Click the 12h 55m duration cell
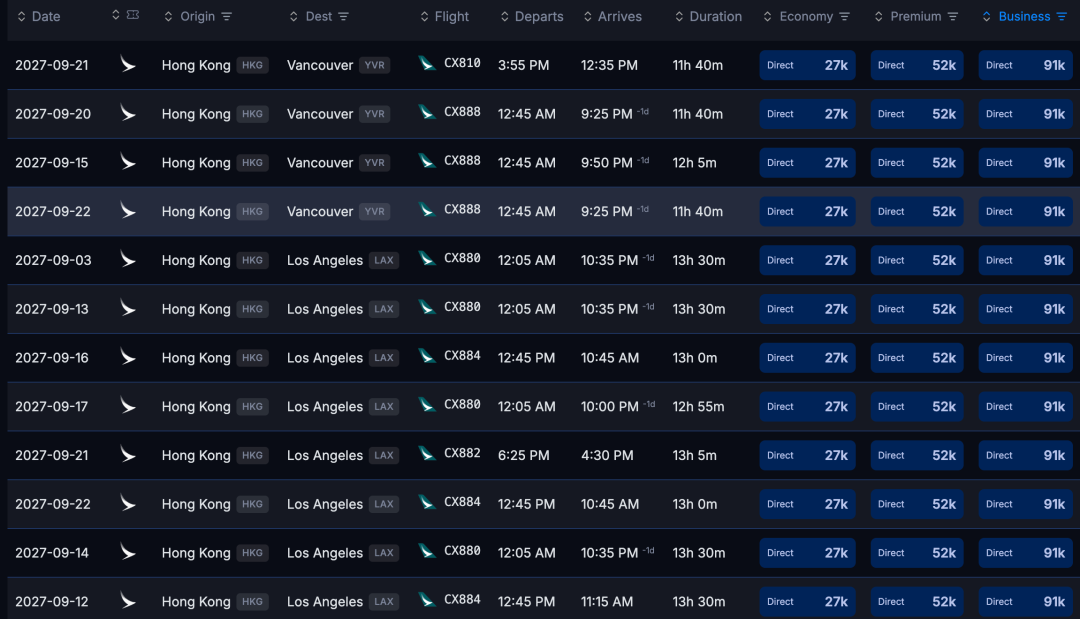The width and height of the screenshot is (1080, 619). [698, 407]
